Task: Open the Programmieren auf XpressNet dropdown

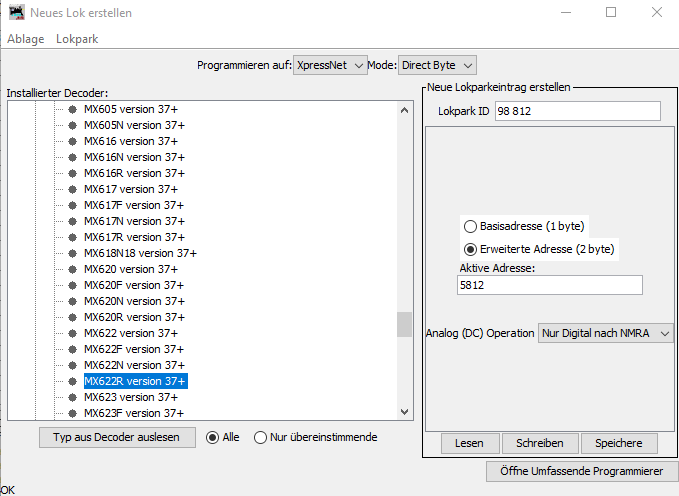Action: tap(331, 65)
